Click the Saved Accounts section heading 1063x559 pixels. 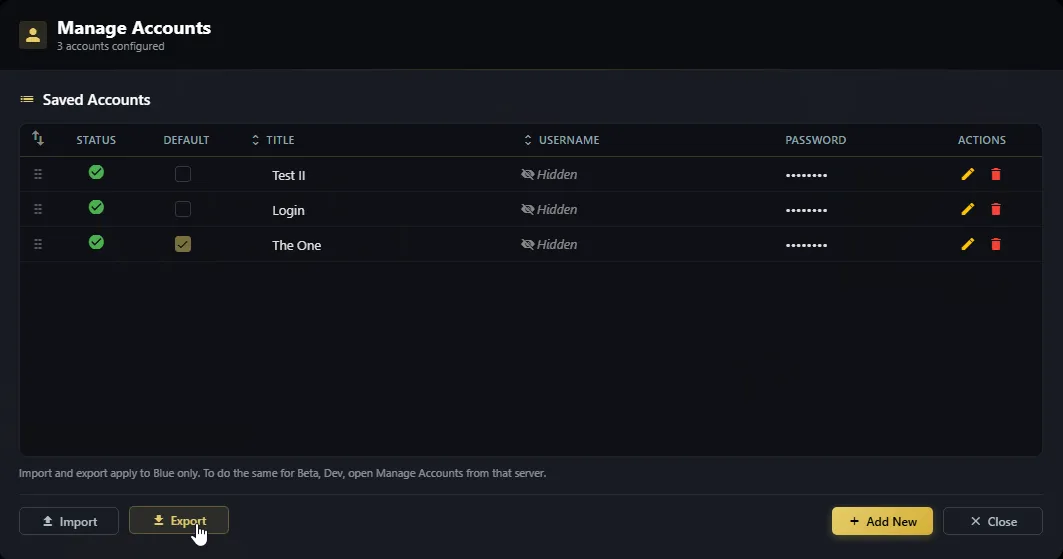(96, 100)
